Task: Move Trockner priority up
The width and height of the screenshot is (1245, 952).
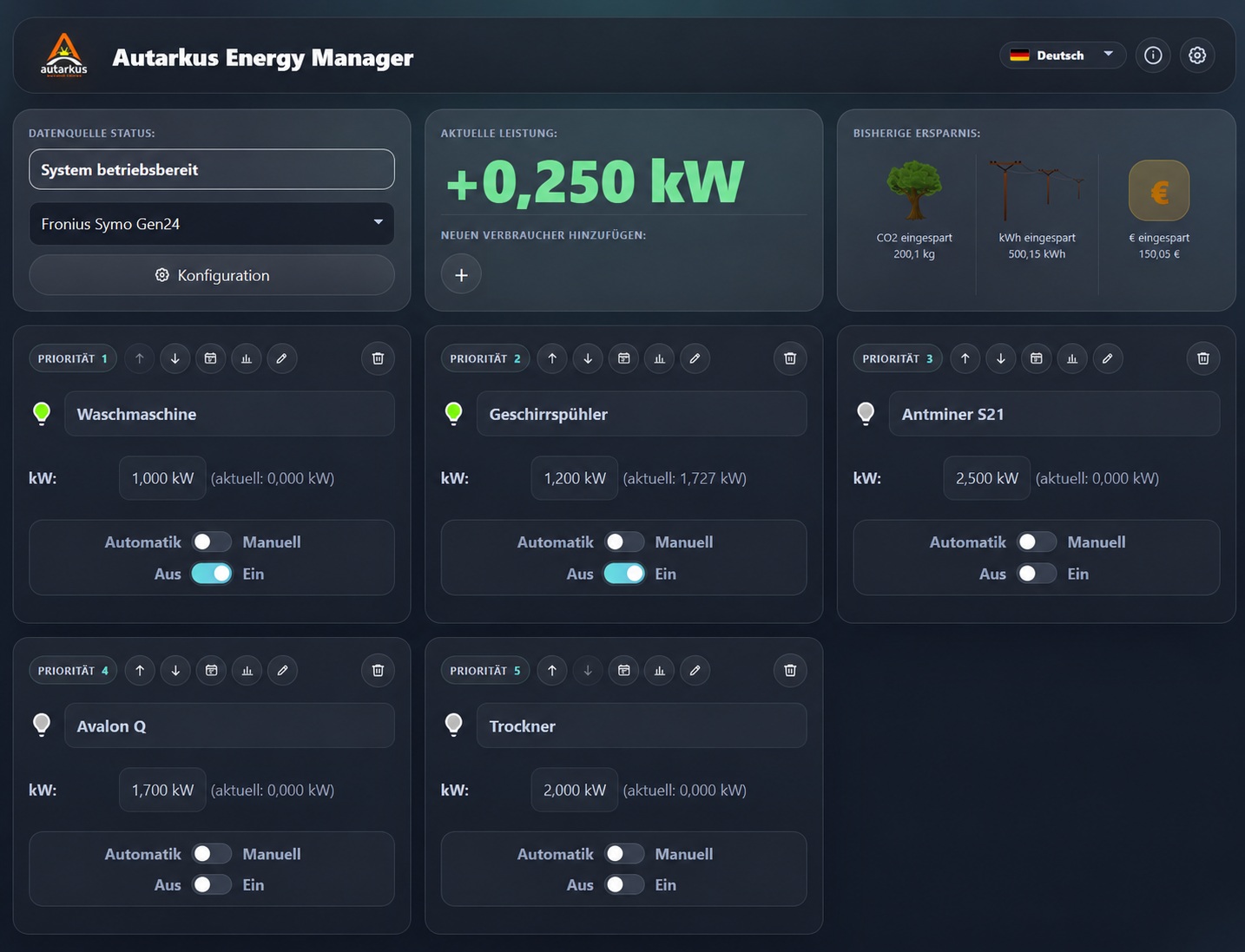Action: pos(552,670)
